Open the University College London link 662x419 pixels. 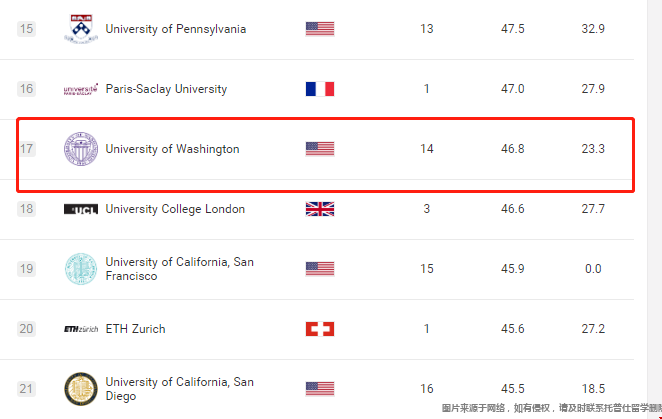pyautogui.click(x=175, y=209)
